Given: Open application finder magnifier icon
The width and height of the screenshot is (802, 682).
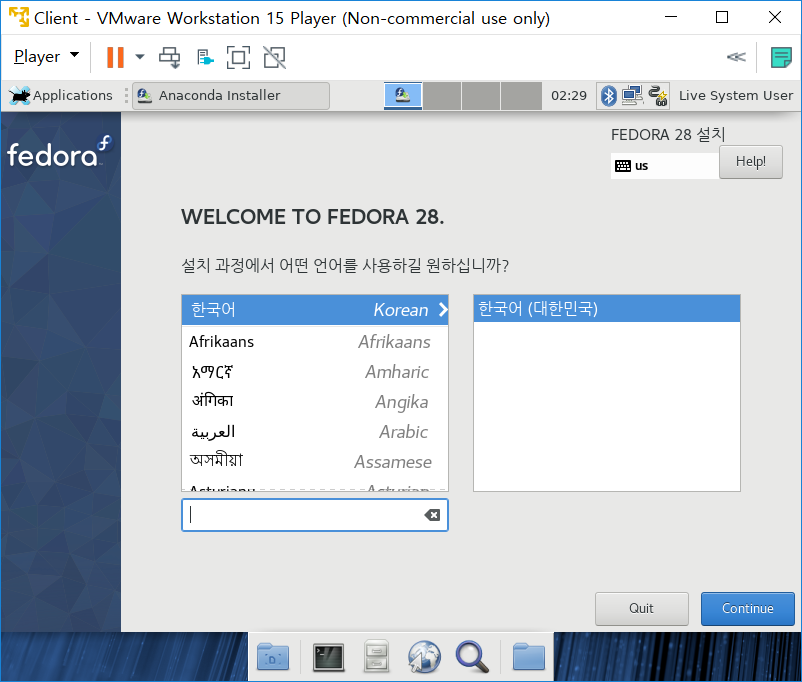Looking at the screenshot, I should 472,656.
